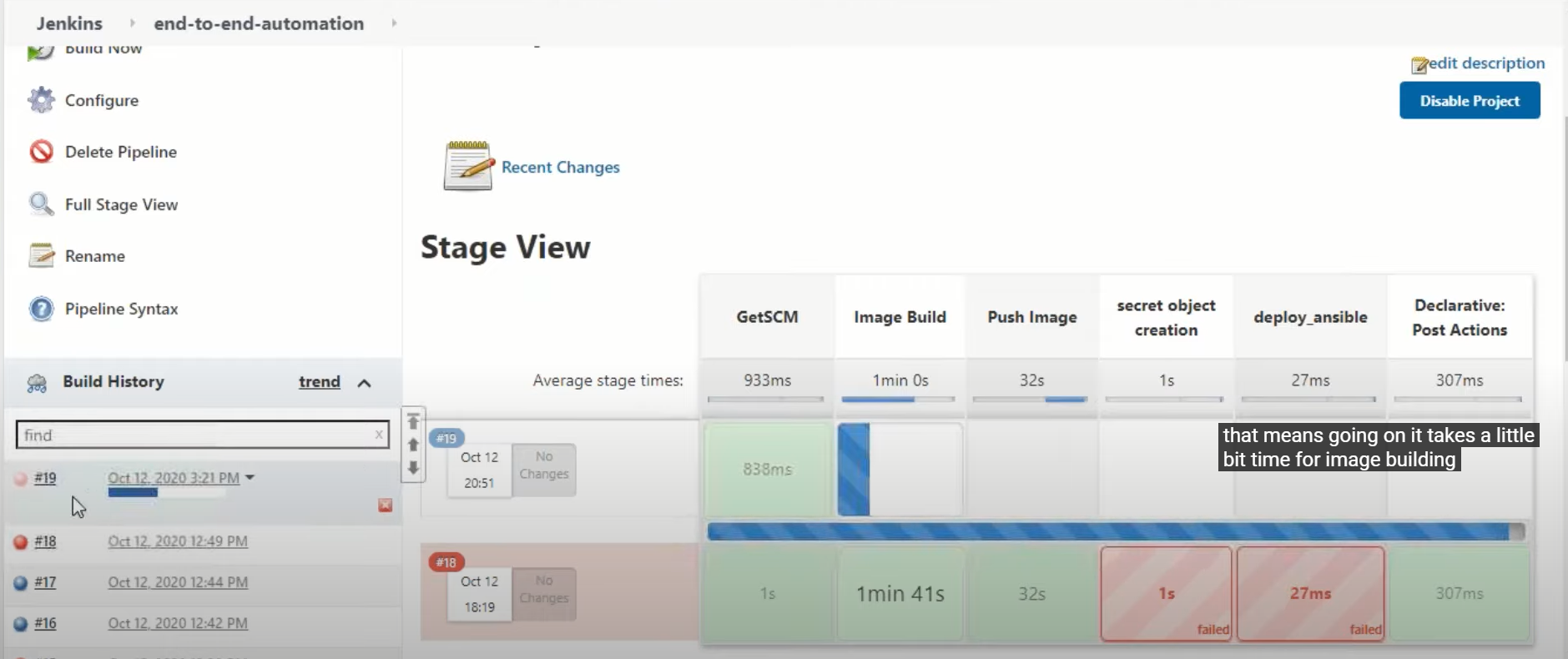Open the build trend link
The image size is (1568, 659).
pos(320,381)
